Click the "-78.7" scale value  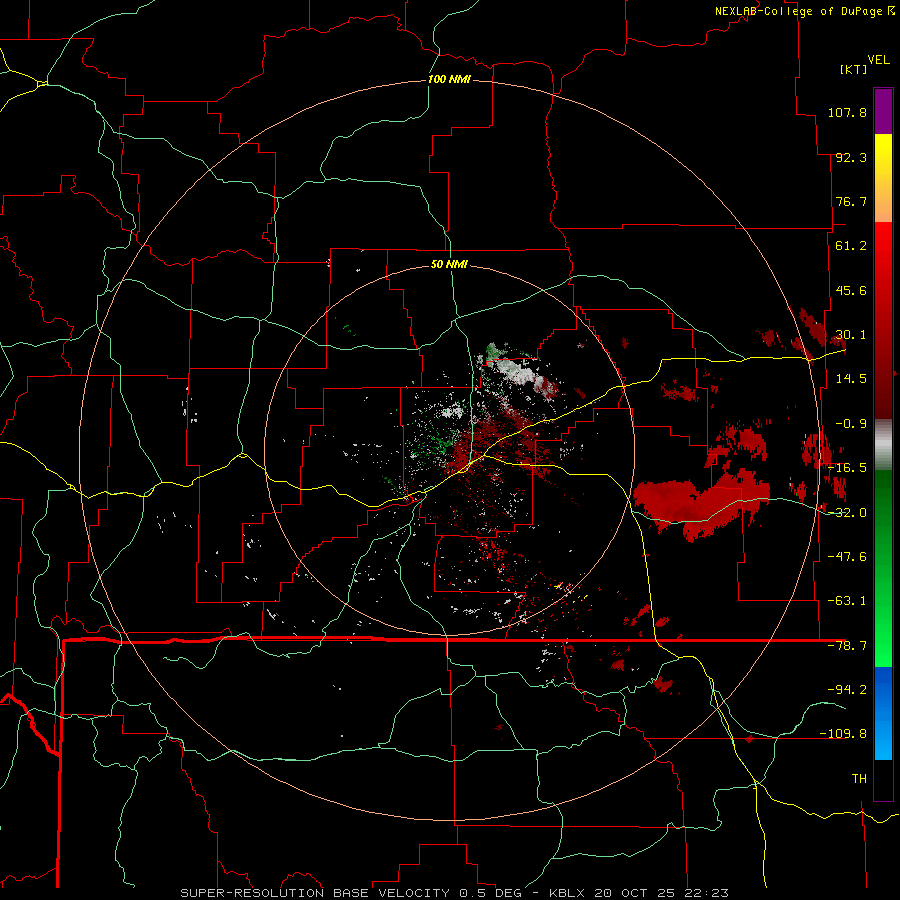(847, 646)
